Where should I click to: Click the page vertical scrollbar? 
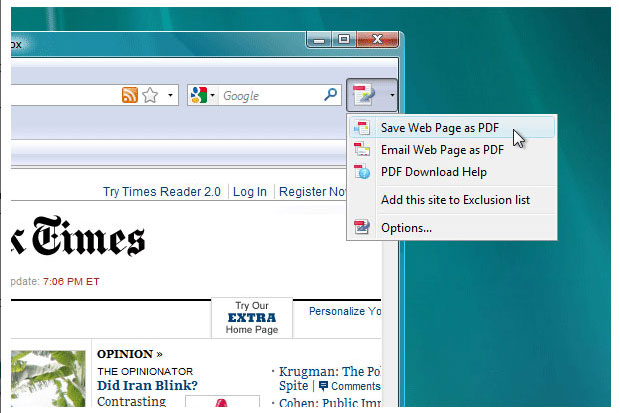click(x=389, y=324)
